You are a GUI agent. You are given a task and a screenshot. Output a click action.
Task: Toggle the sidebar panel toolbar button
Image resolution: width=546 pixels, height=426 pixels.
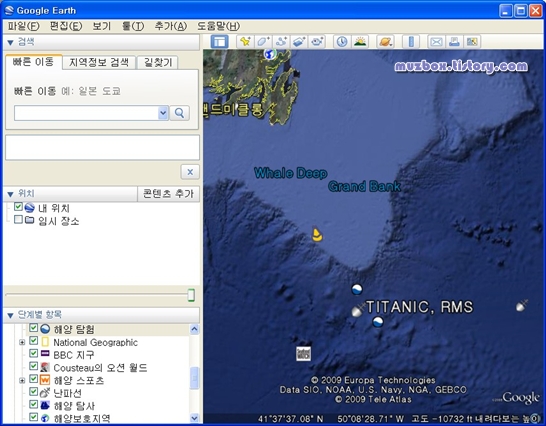point(220,42)
